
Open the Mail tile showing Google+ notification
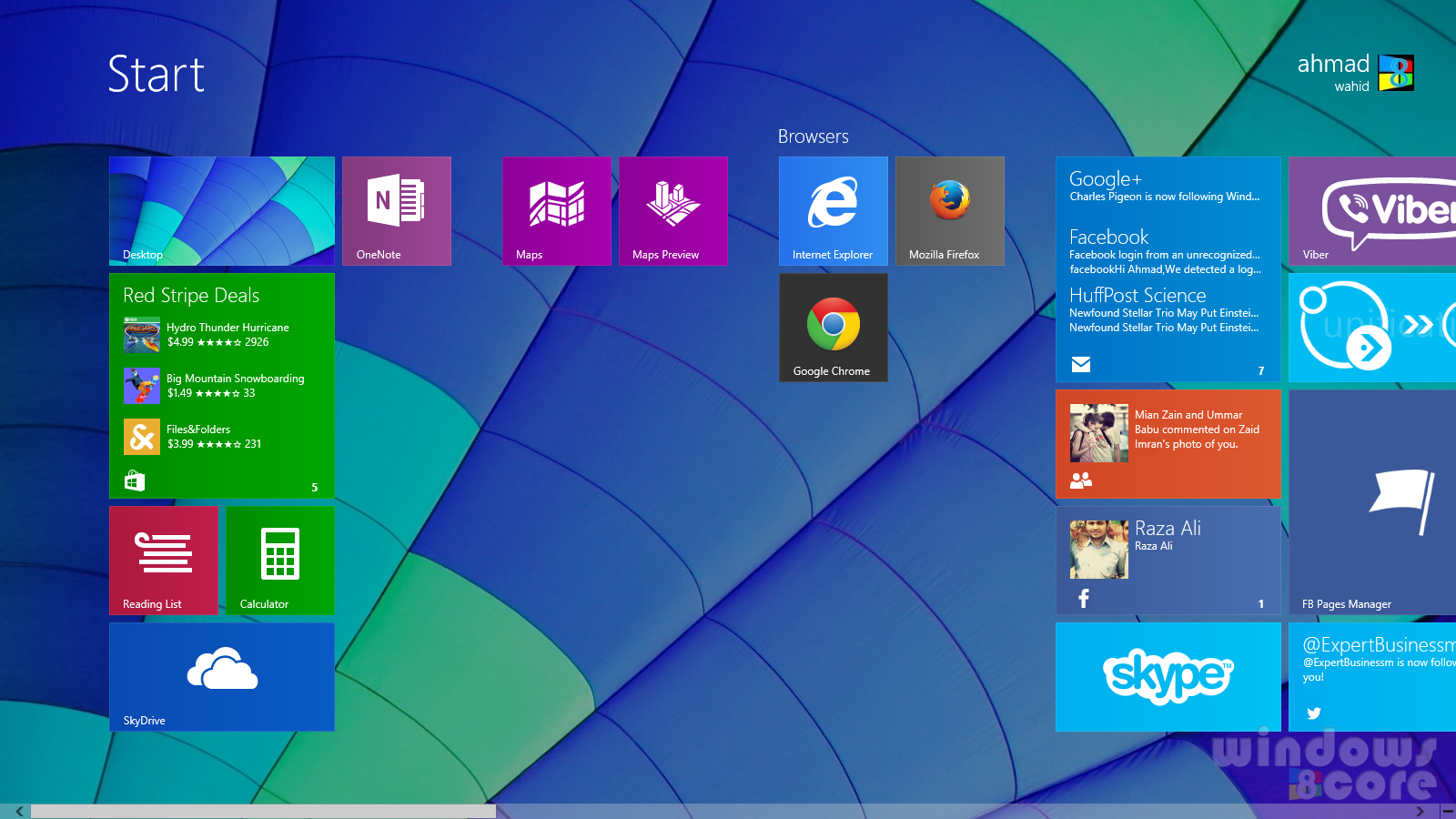1168,268
